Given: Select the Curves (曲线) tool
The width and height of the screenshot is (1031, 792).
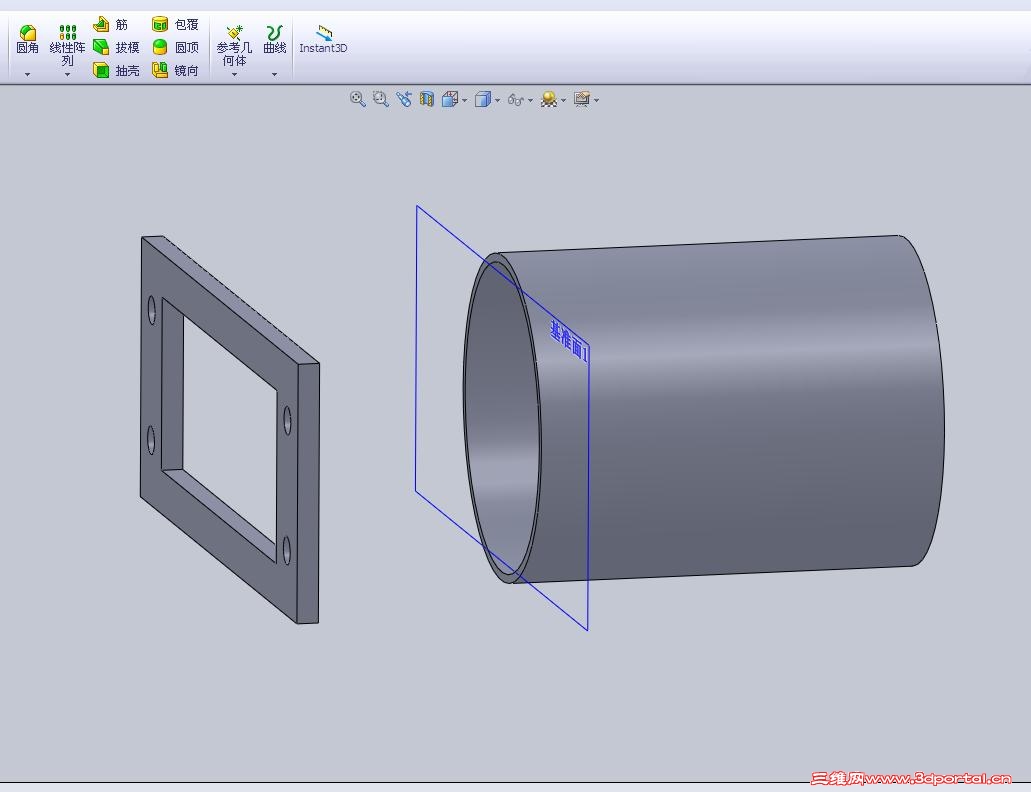Looking at the screenshot, I should pyautogui.click(x=274, y=39).
